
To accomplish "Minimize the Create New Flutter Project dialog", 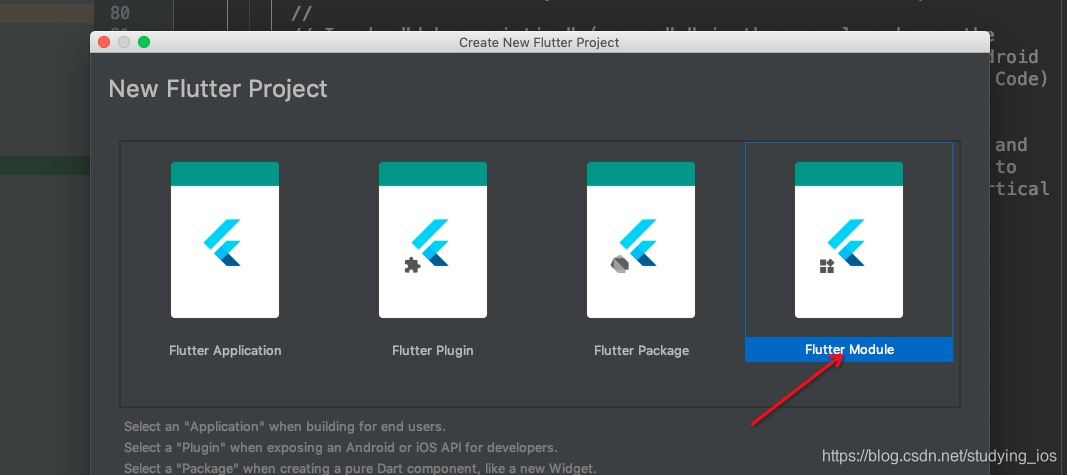I will tap(124, 42).
